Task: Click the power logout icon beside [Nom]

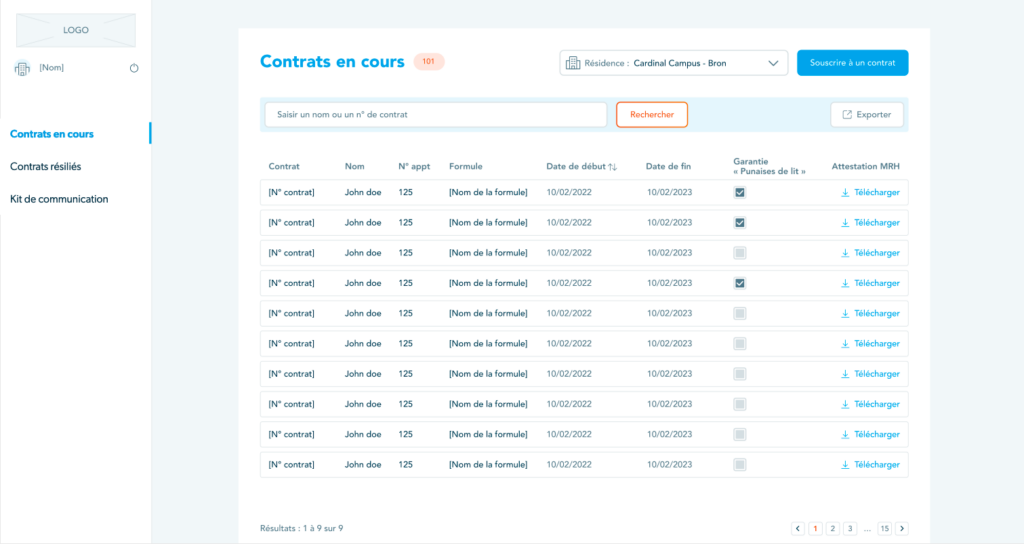Action: 134,68
